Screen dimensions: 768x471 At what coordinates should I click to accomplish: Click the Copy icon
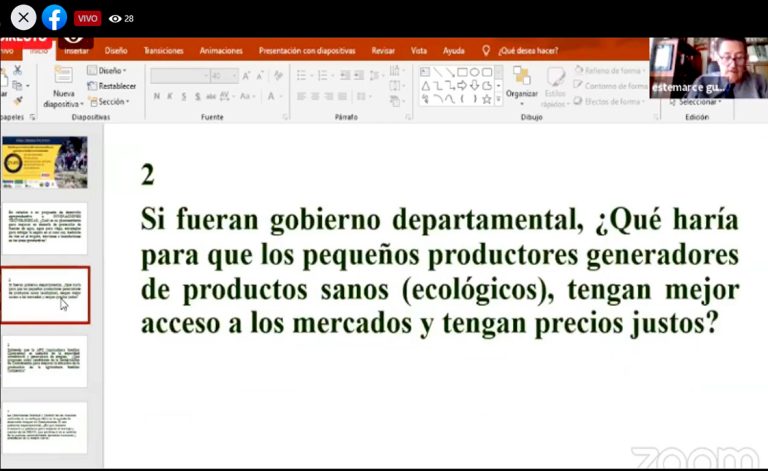(18, 86)
